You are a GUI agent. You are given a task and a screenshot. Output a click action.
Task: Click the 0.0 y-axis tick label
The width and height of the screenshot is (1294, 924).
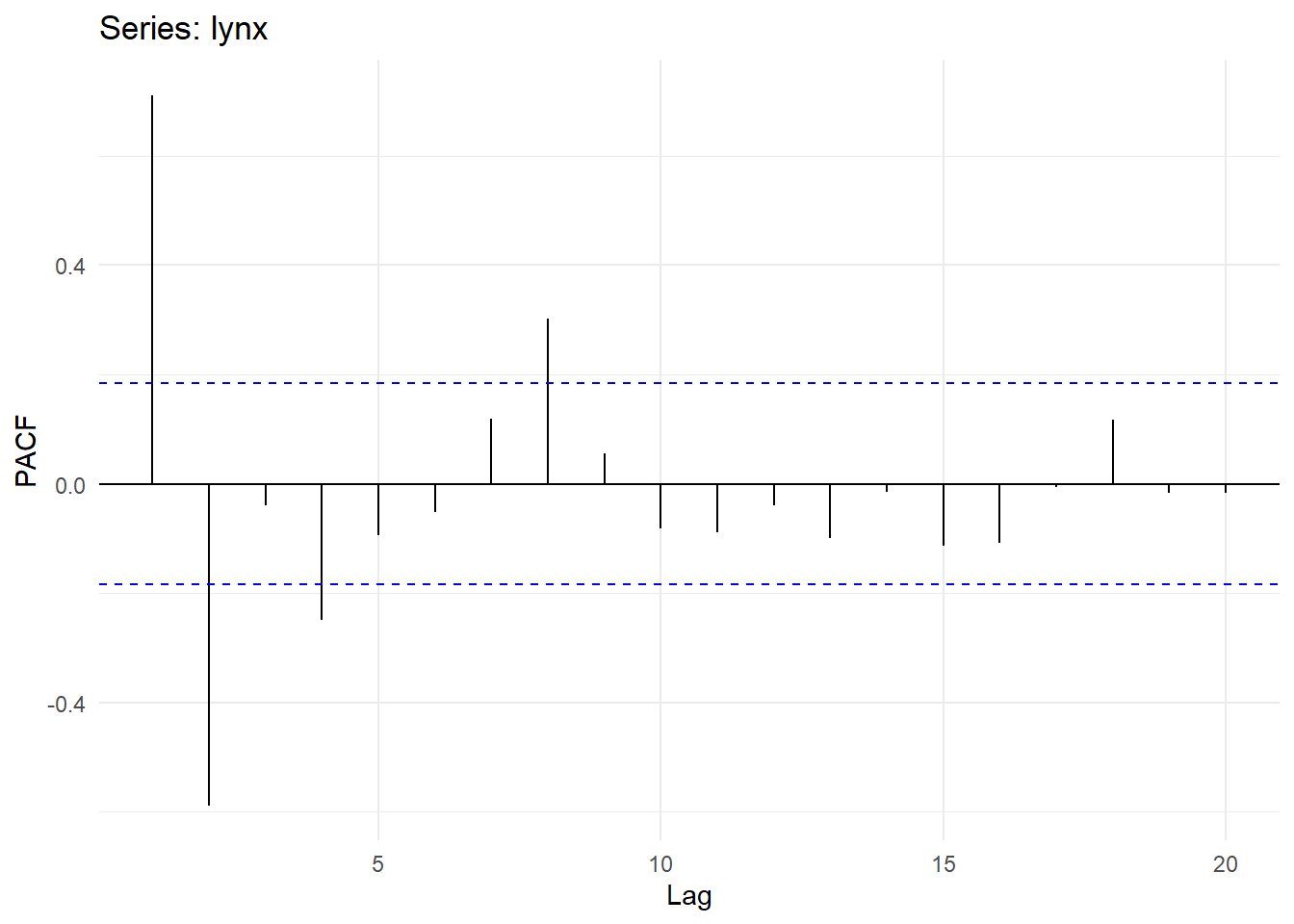(69, 485)
